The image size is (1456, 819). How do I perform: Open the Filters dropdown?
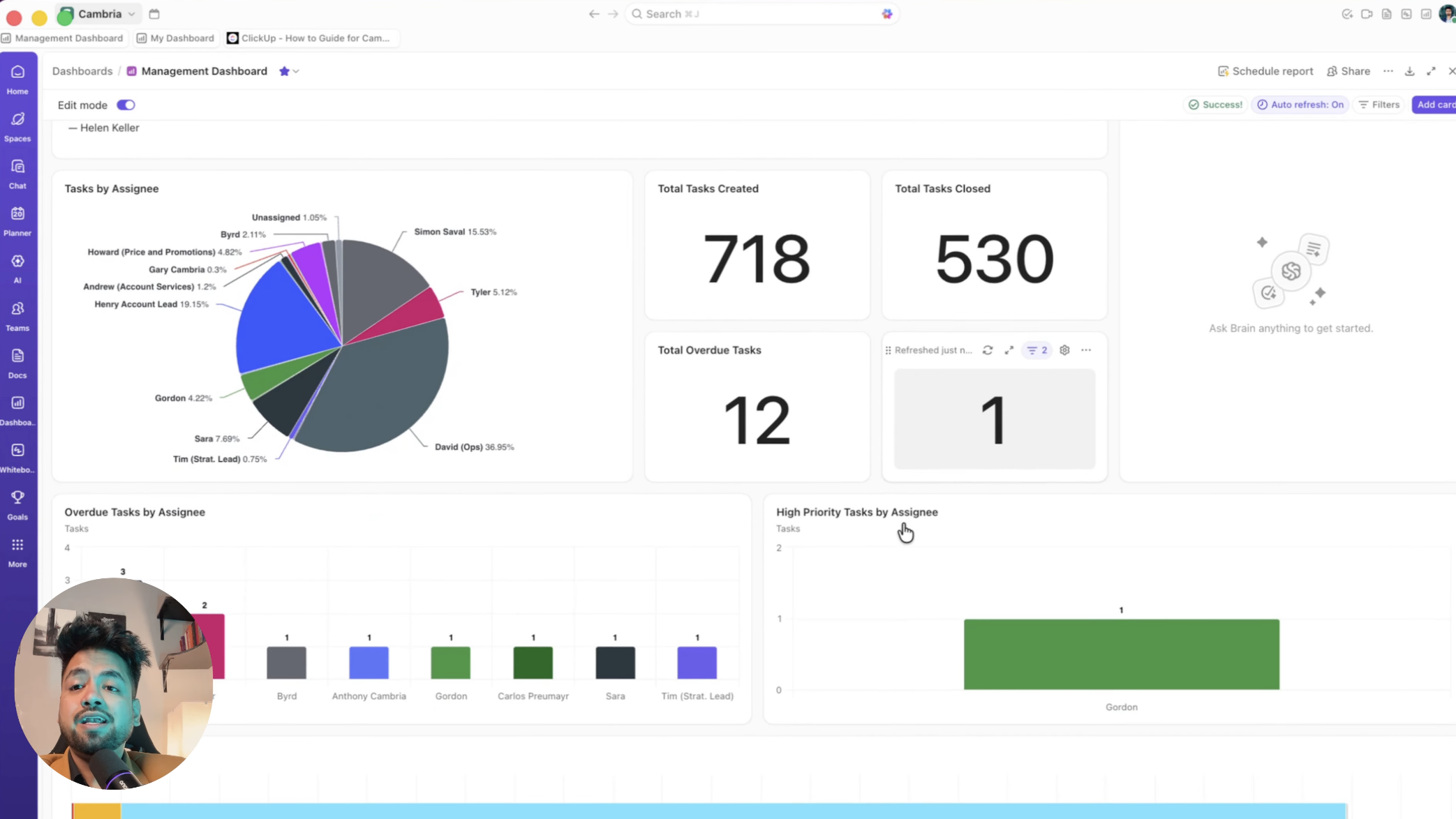(1379, 105)
